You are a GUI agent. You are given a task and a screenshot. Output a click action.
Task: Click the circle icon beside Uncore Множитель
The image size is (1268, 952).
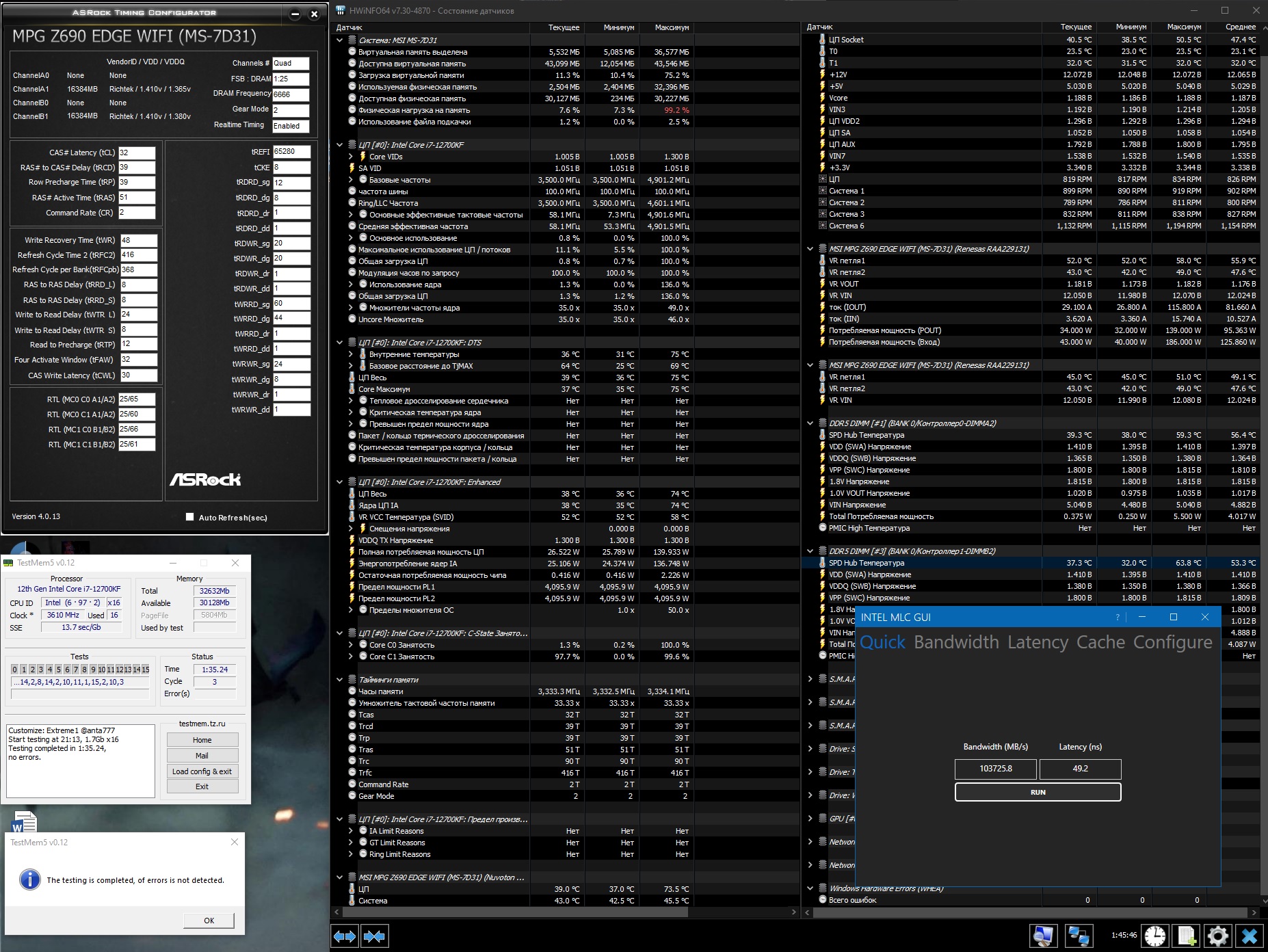tap(352, 319)
